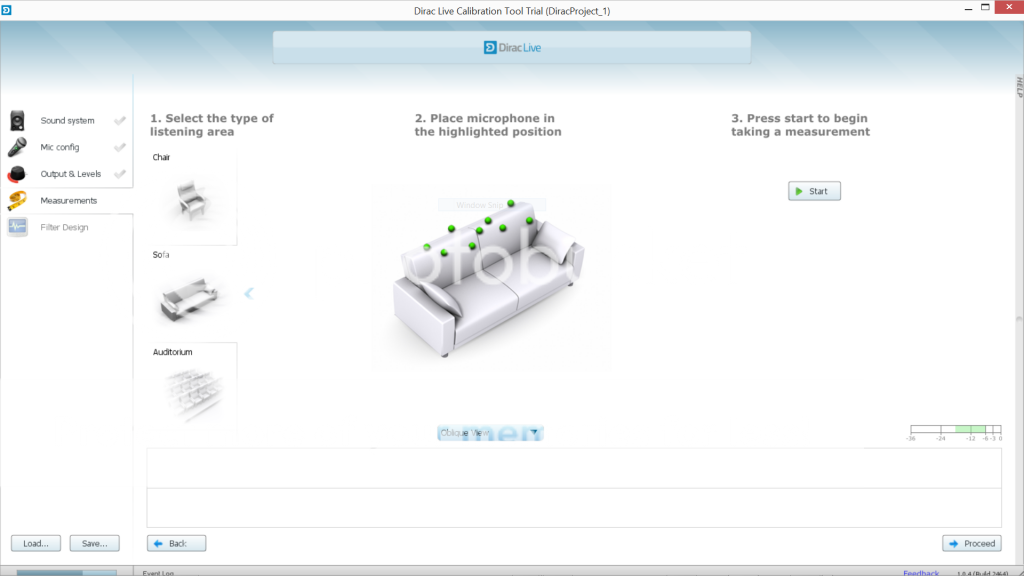Click the leftmost green microphone position dot on the sofa

click(x=427, y=247)
